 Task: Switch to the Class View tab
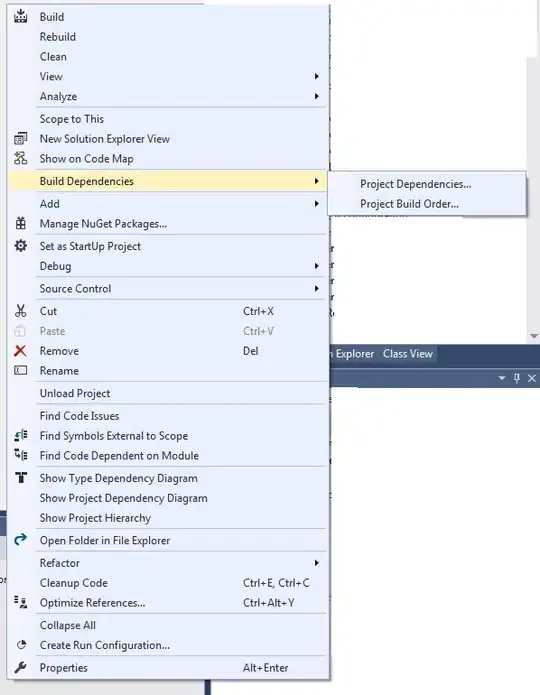[407, 354]
